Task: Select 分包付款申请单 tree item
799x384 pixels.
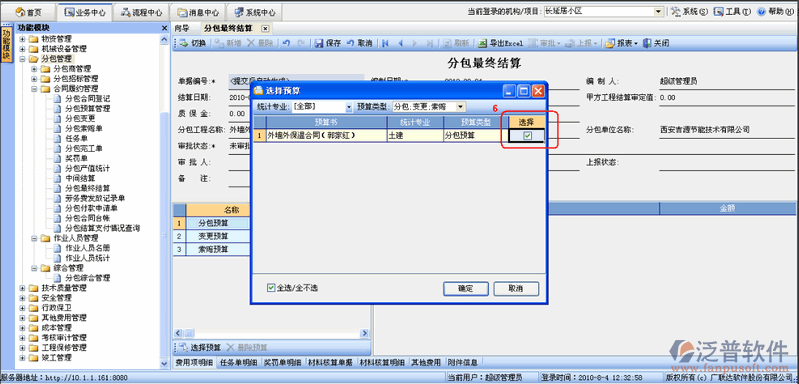Action: point(92,208)
